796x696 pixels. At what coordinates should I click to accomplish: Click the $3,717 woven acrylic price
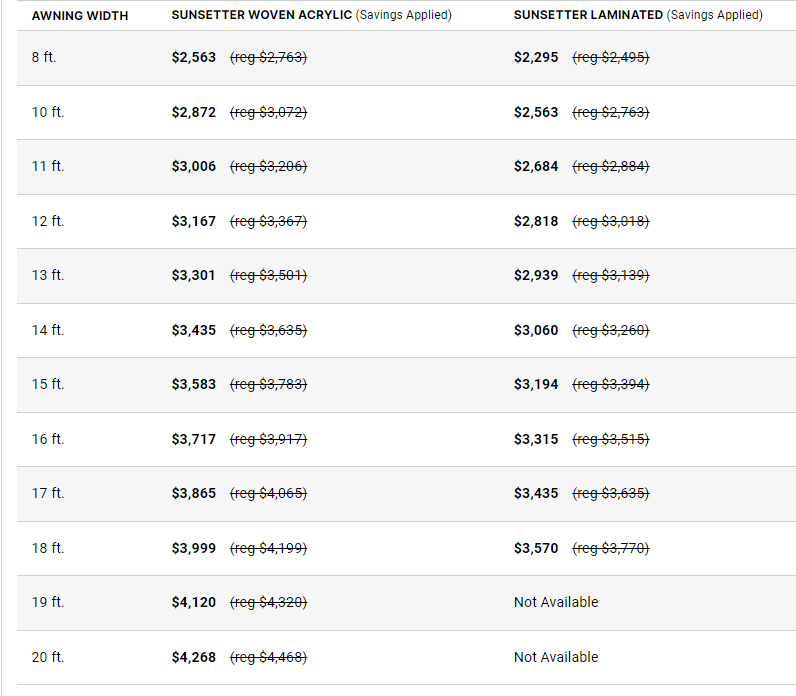[x=194, y=439]
